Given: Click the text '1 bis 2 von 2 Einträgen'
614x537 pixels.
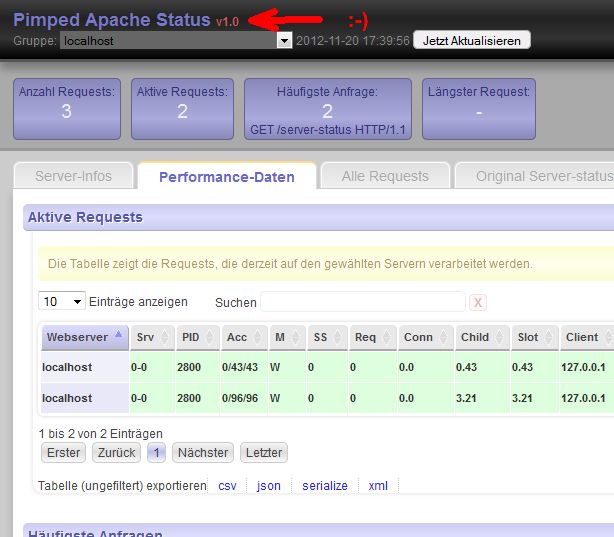Looking at the screenshot, I should [101, 434].
